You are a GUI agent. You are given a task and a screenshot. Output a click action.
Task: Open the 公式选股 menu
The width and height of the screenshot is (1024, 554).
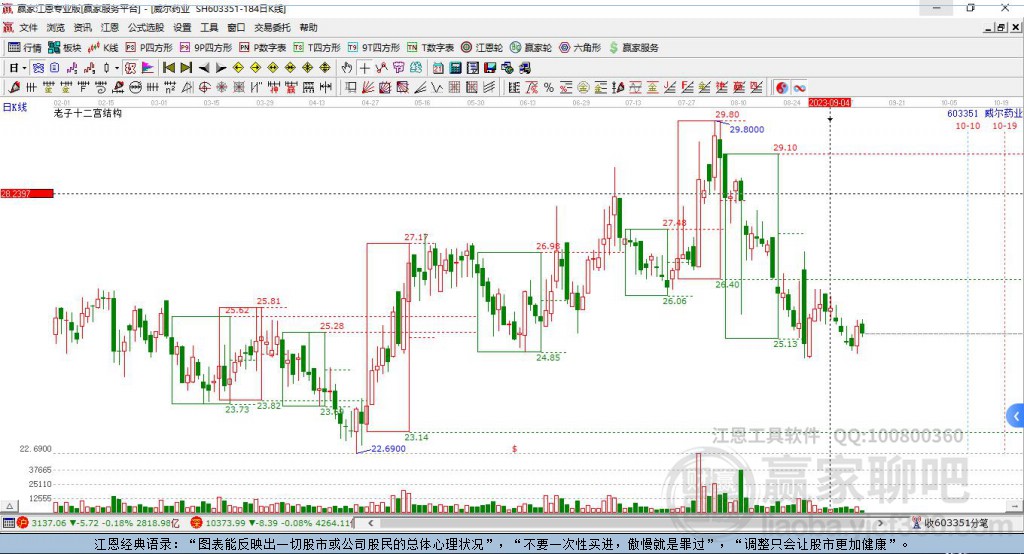(x=146, y=27)
